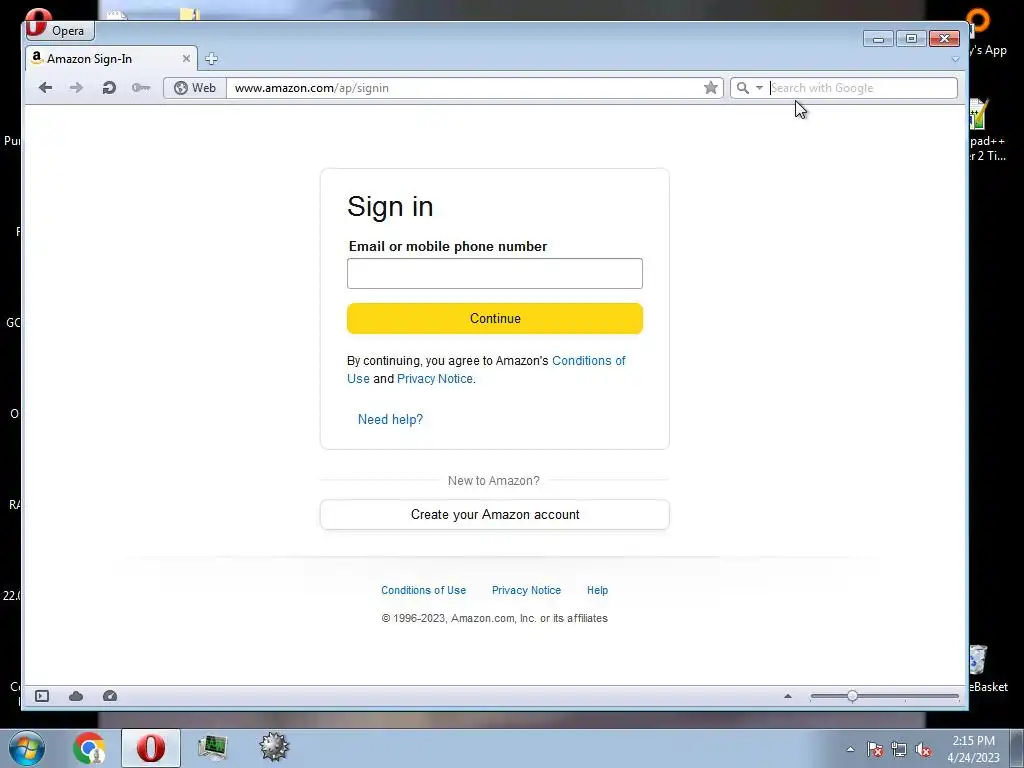Click the yellow Continue button

494,318
